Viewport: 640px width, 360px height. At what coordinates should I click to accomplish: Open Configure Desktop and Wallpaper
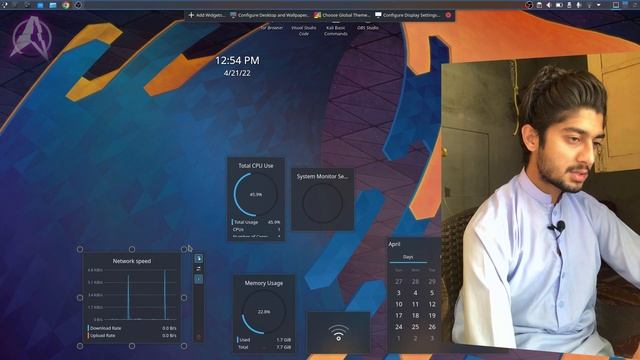click(269, 15)
